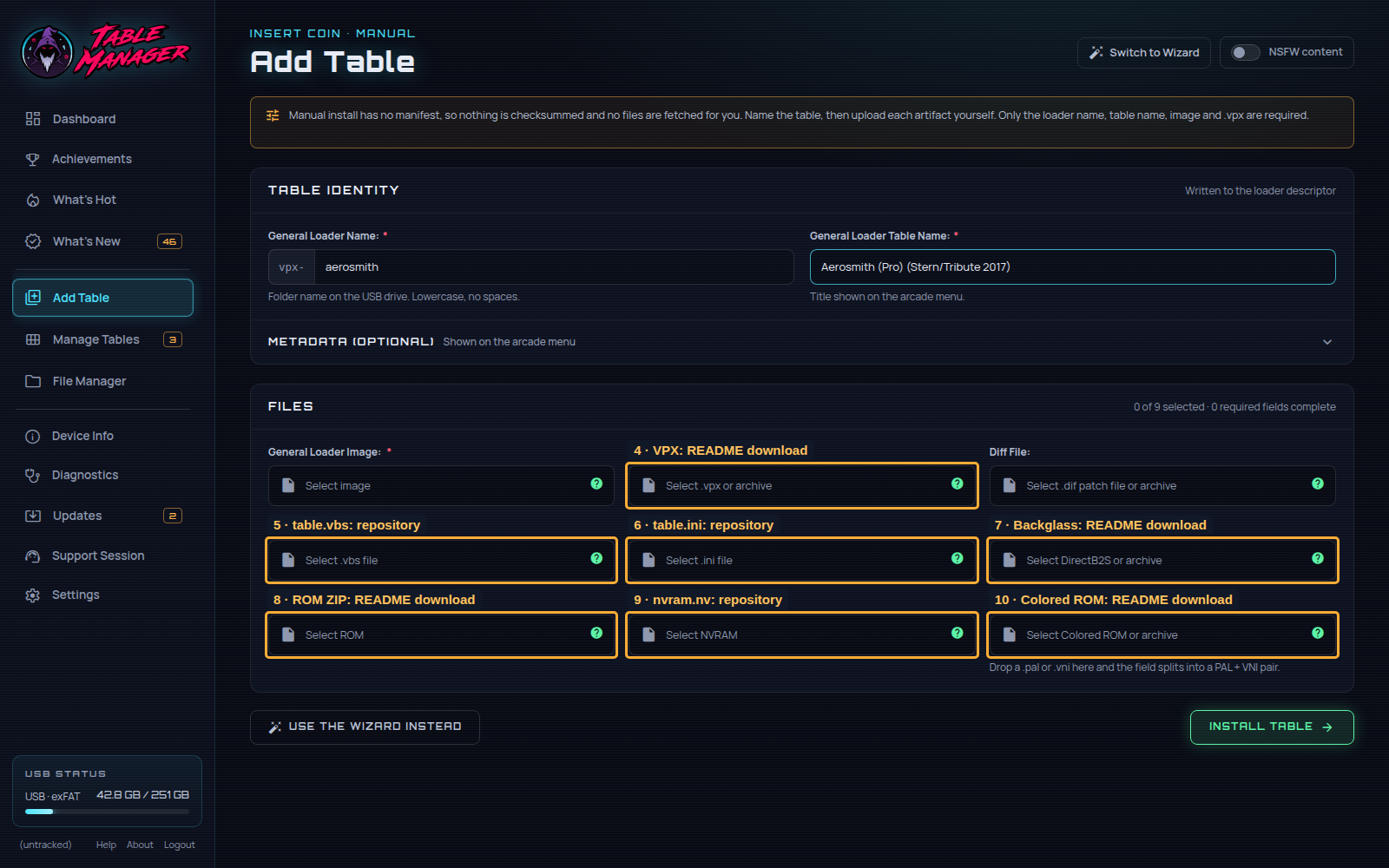Click the help icon for General Loader Image
This screenshot has width=1389, height=868.
(x=596, y=483)
